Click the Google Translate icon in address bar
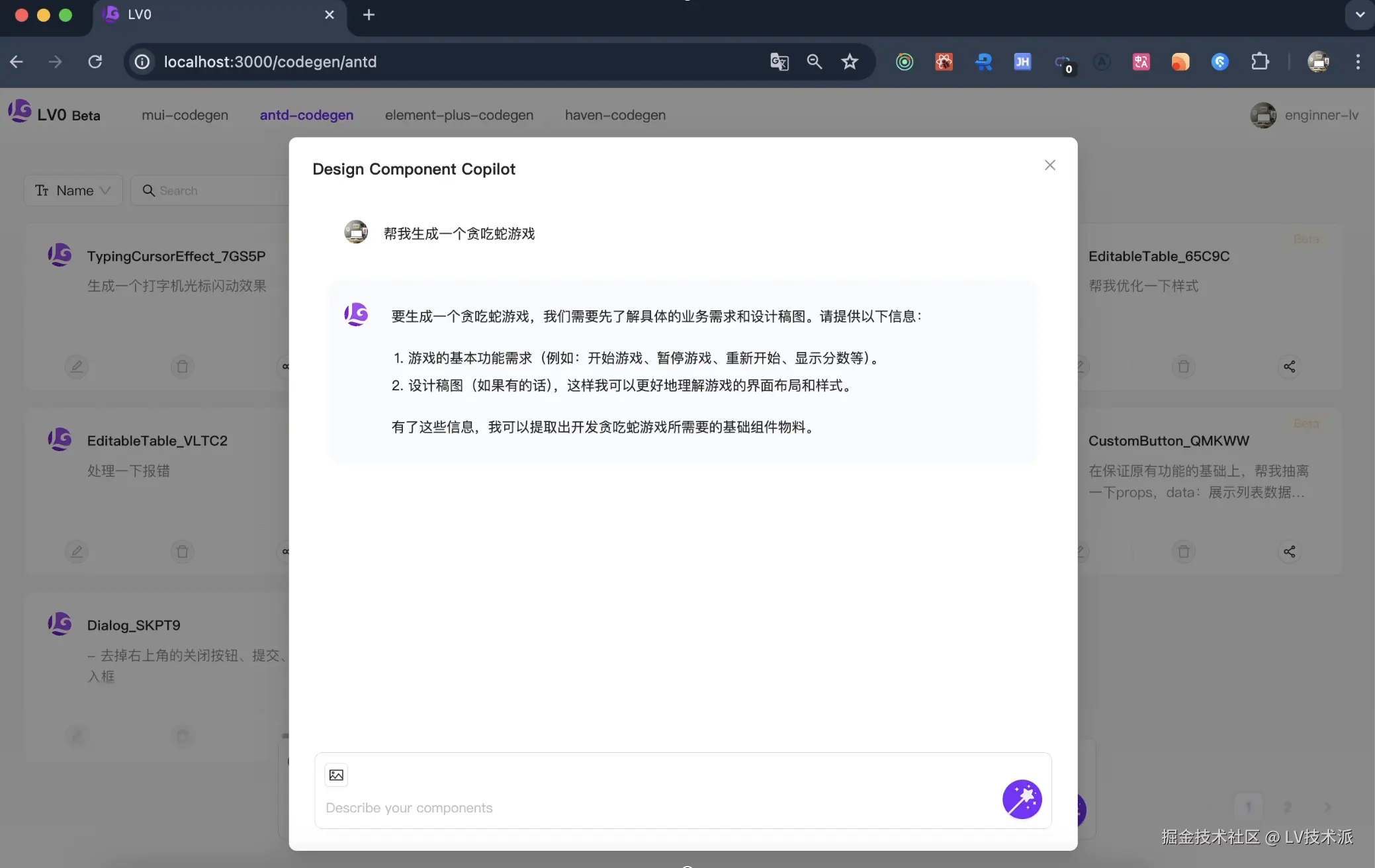Screen dimensions: 1375x868 [779, 62]
